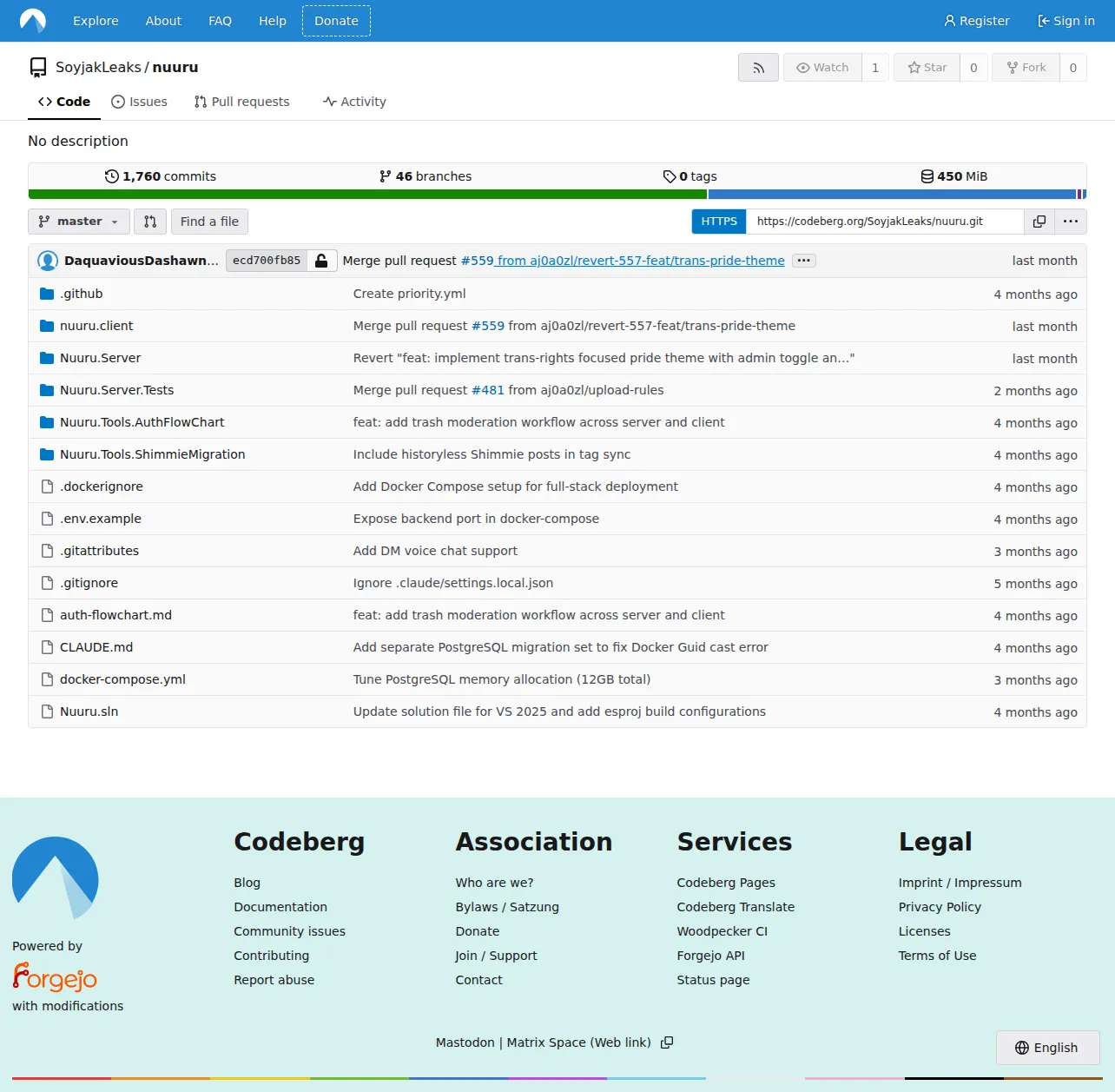View the 1,760 commits history

(161, 176)
